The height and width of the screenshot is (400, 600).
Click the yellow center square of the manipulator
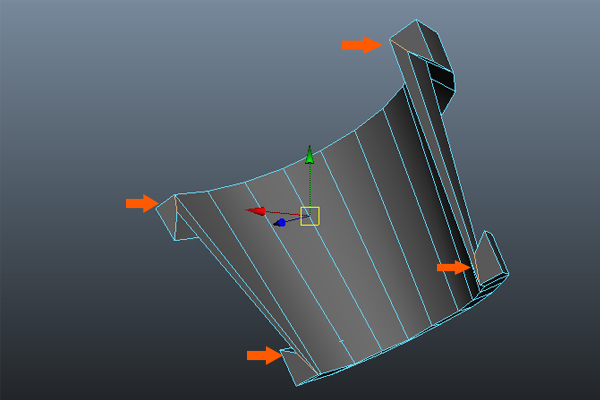[x=310, y=216]
